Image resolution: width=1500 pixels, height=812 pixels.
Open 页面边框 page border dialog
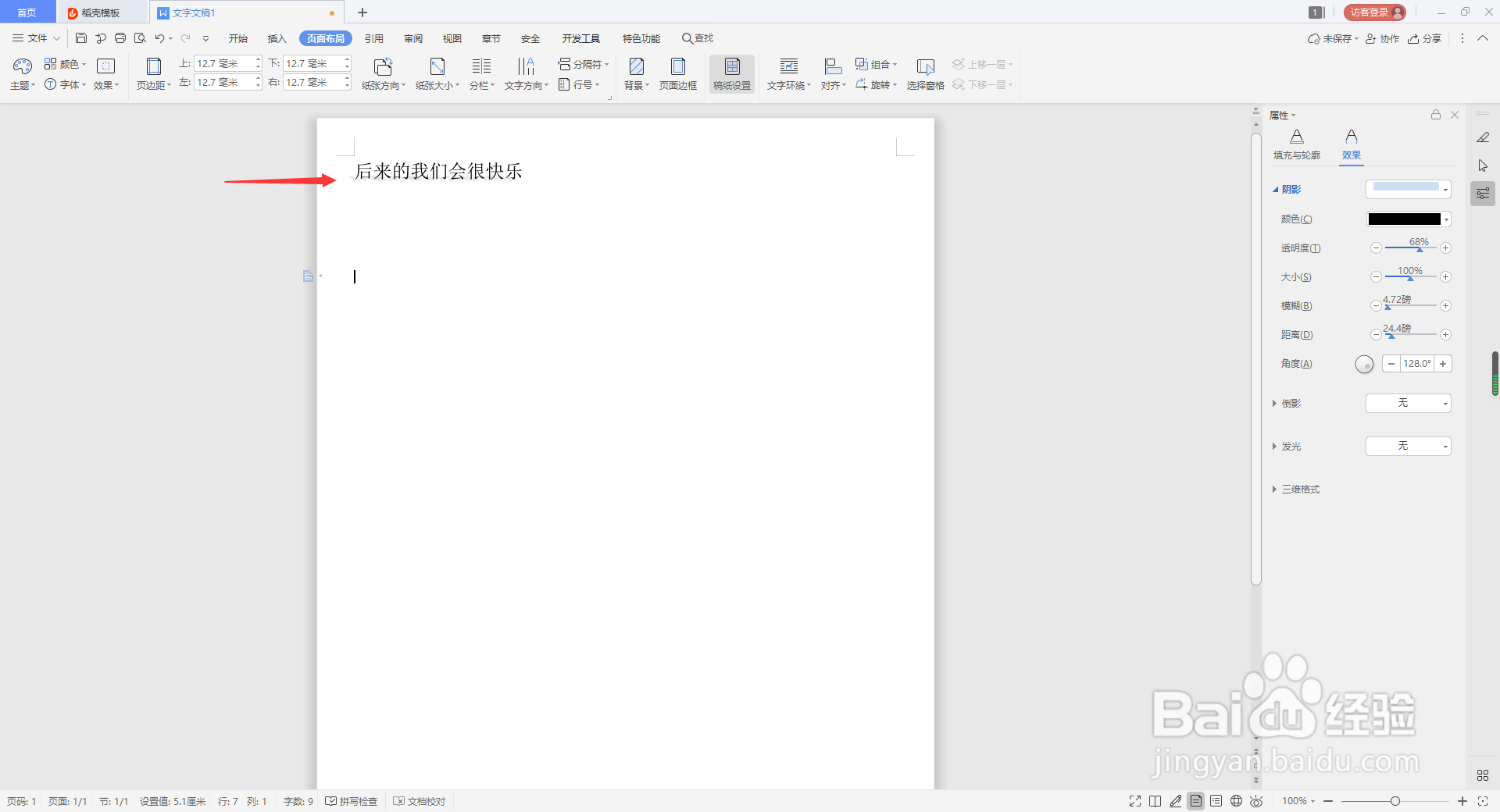(x=678, y=74)
